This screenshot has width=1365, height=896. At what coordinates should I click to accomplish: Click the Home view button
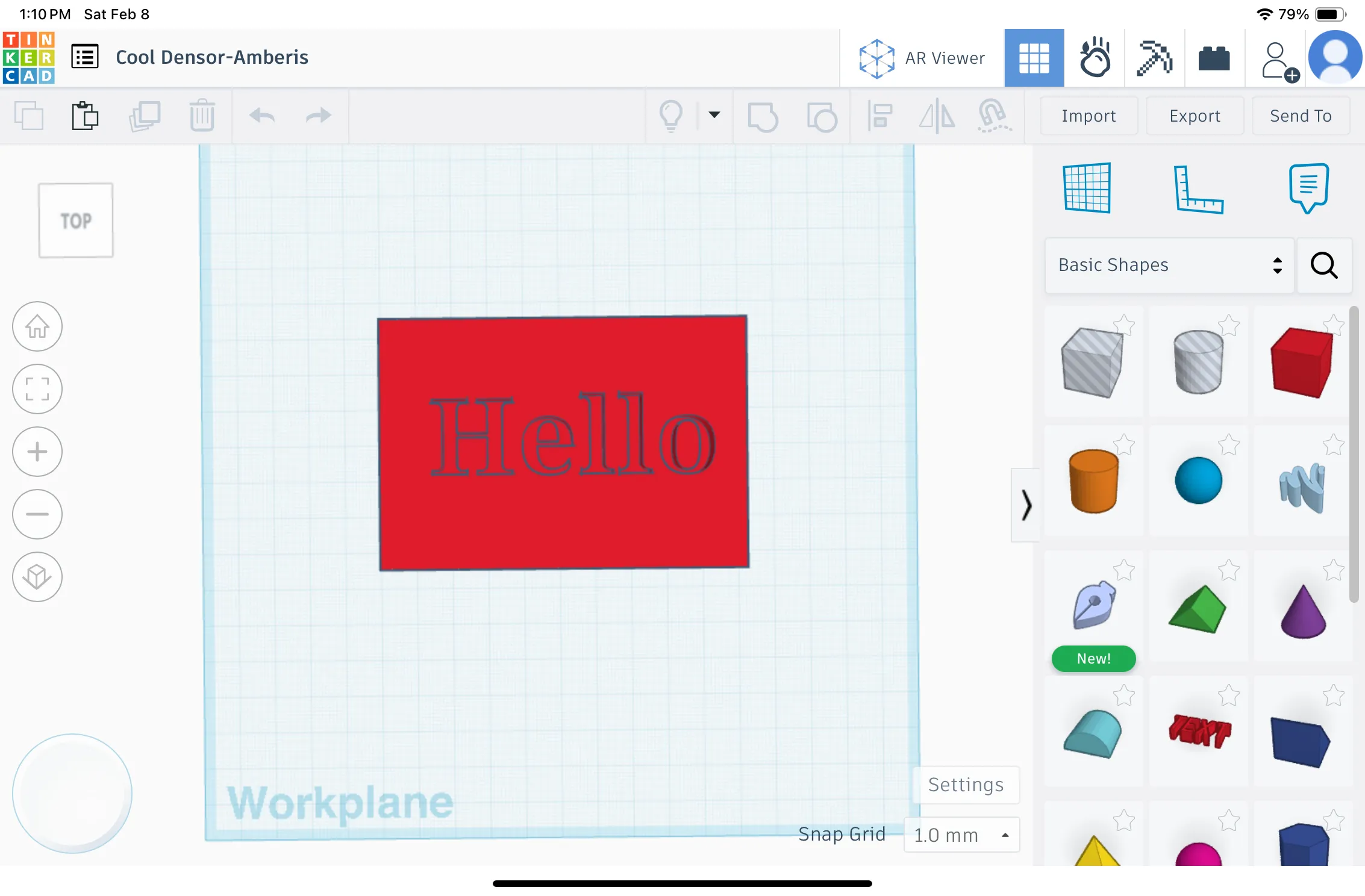point(37,326)
